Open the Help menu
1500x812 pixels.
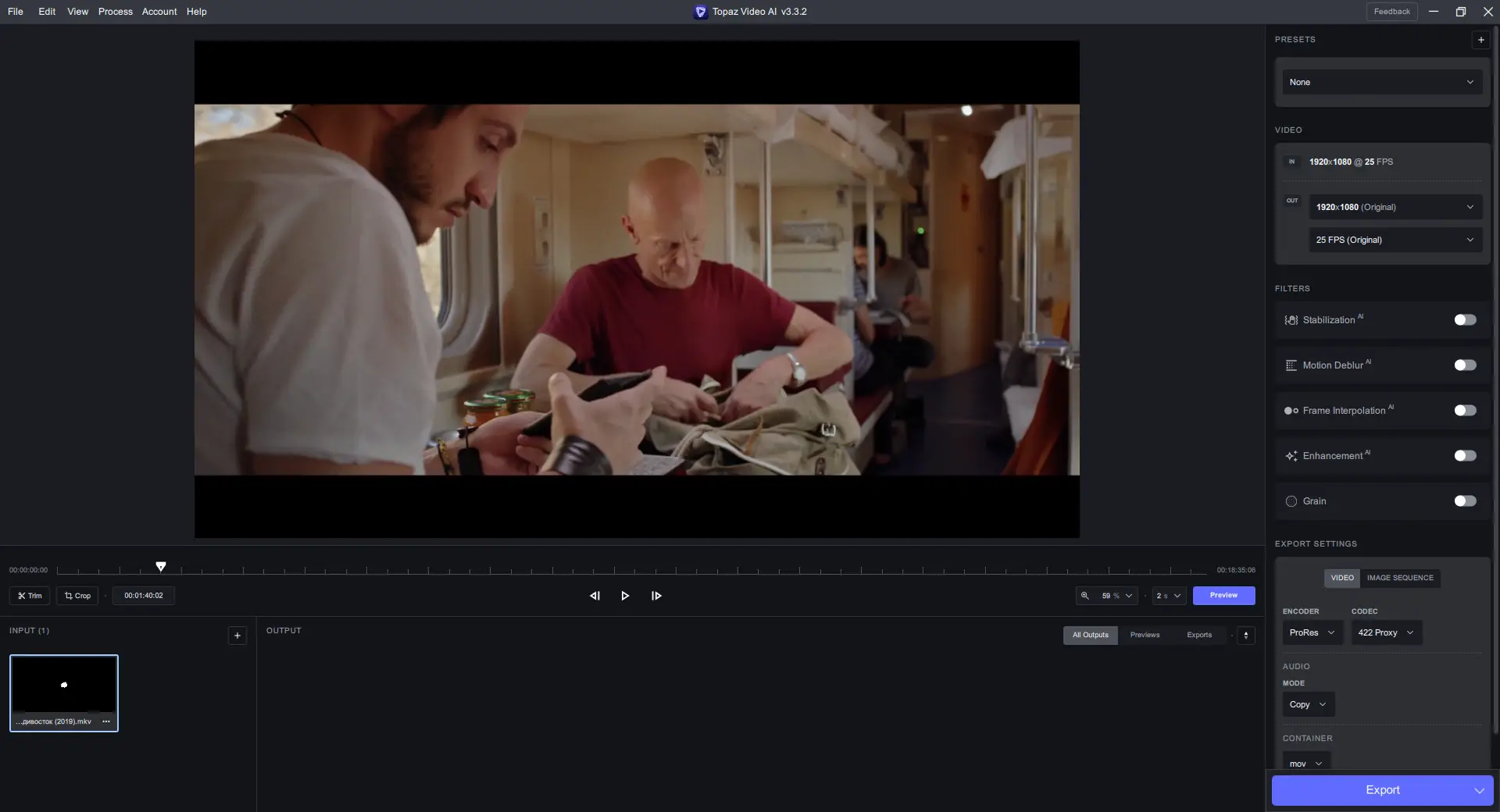tap(197, 12)
